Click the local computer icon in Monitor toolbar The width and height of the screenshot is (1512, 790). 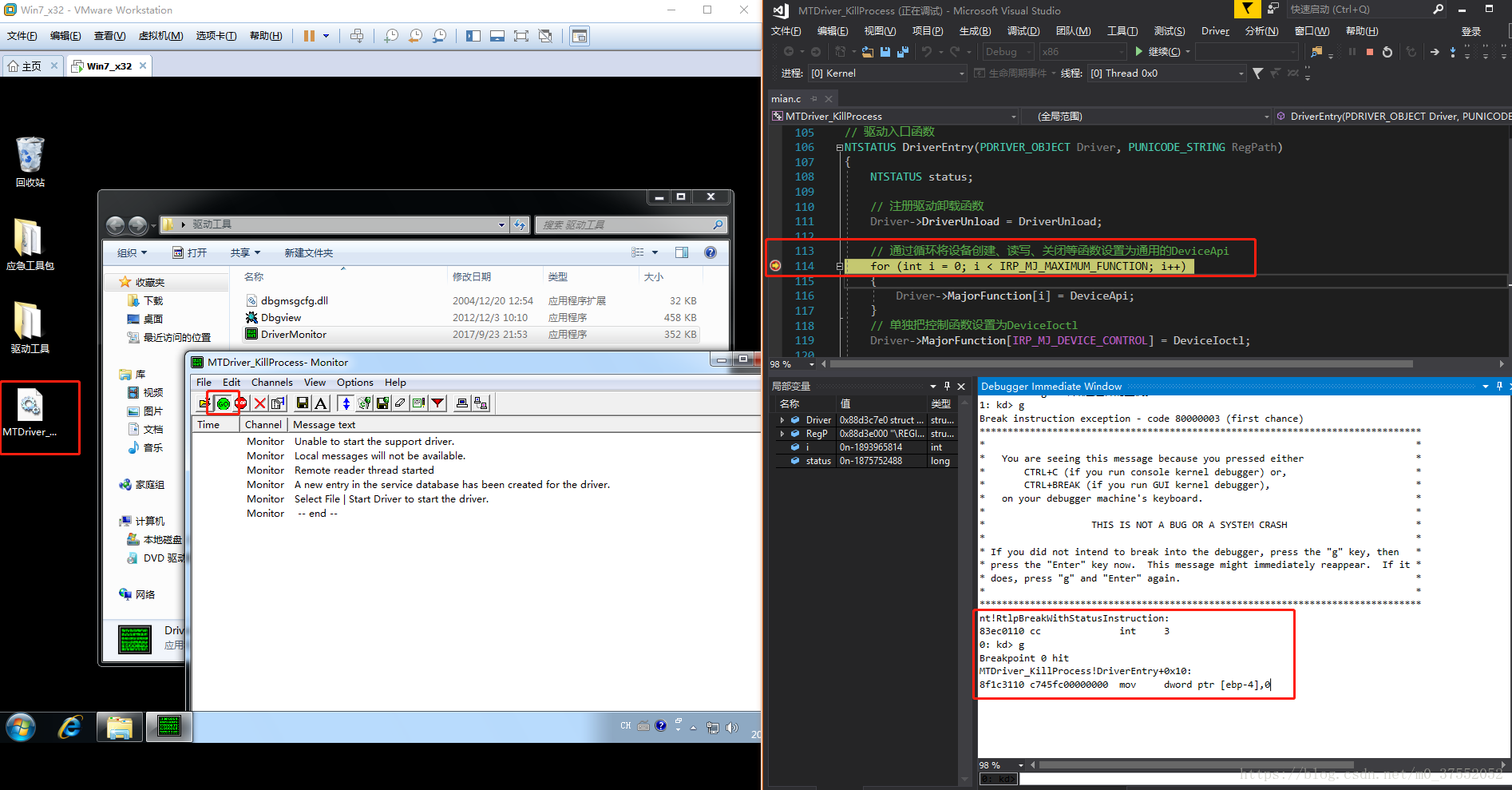(462, 403)
